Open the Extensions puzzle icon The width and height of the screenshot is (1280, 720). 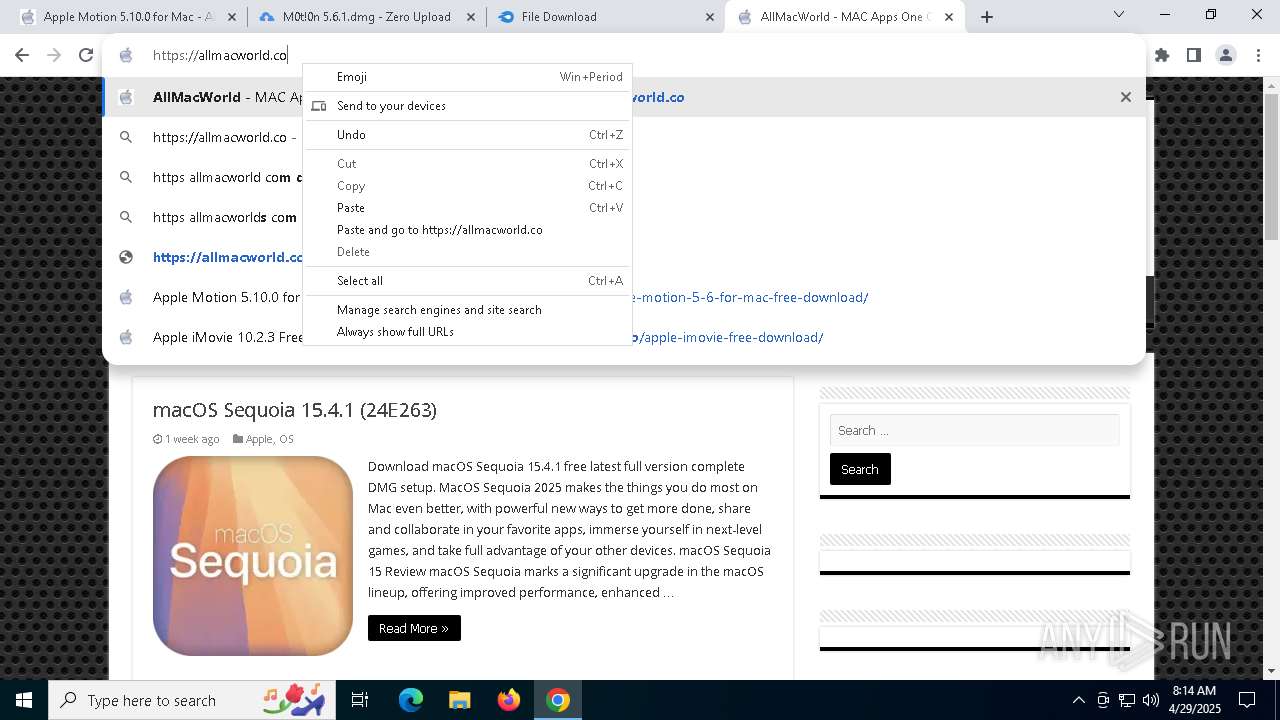point(1162,56)
